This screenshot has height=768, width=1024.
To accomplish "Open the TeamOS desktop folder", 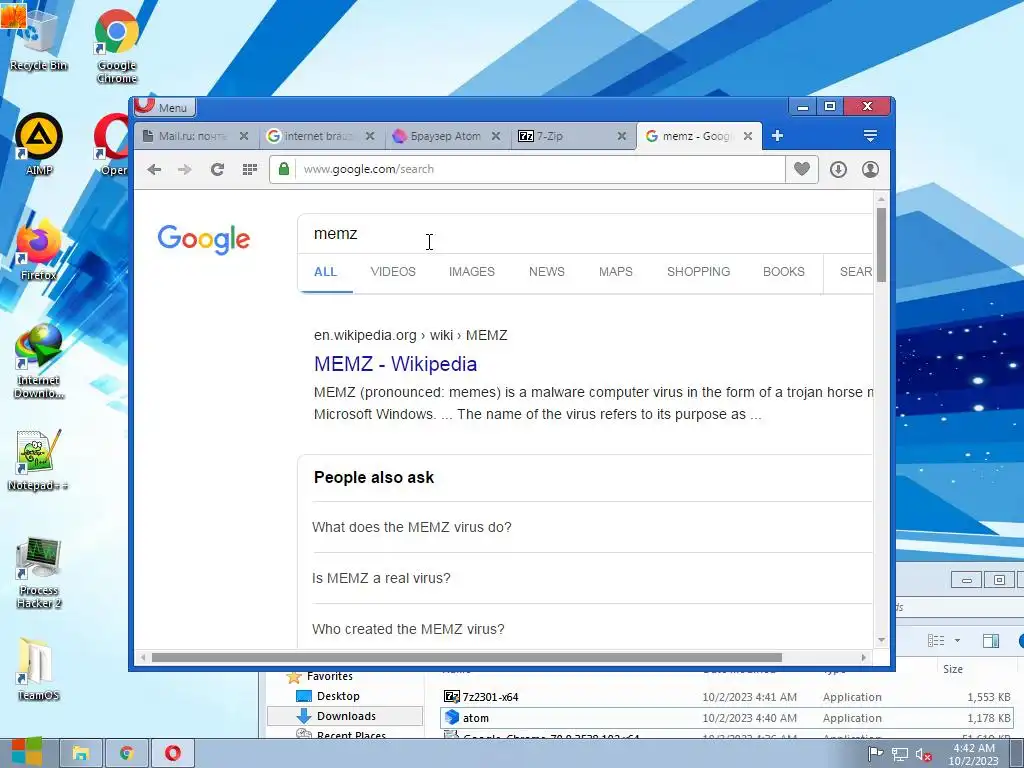I will click(x=38, y=669).
